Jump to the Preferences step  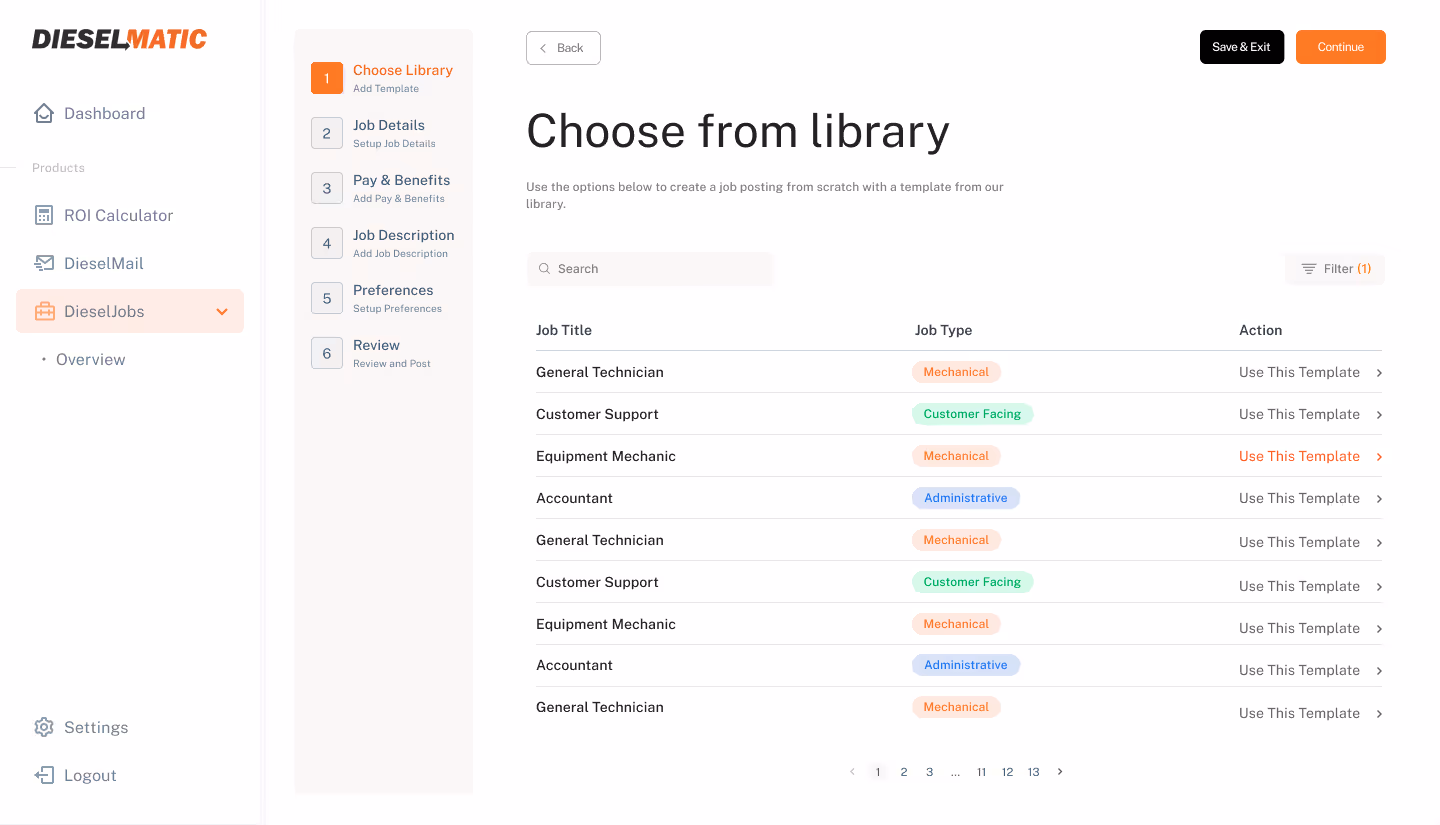(377, 298)
